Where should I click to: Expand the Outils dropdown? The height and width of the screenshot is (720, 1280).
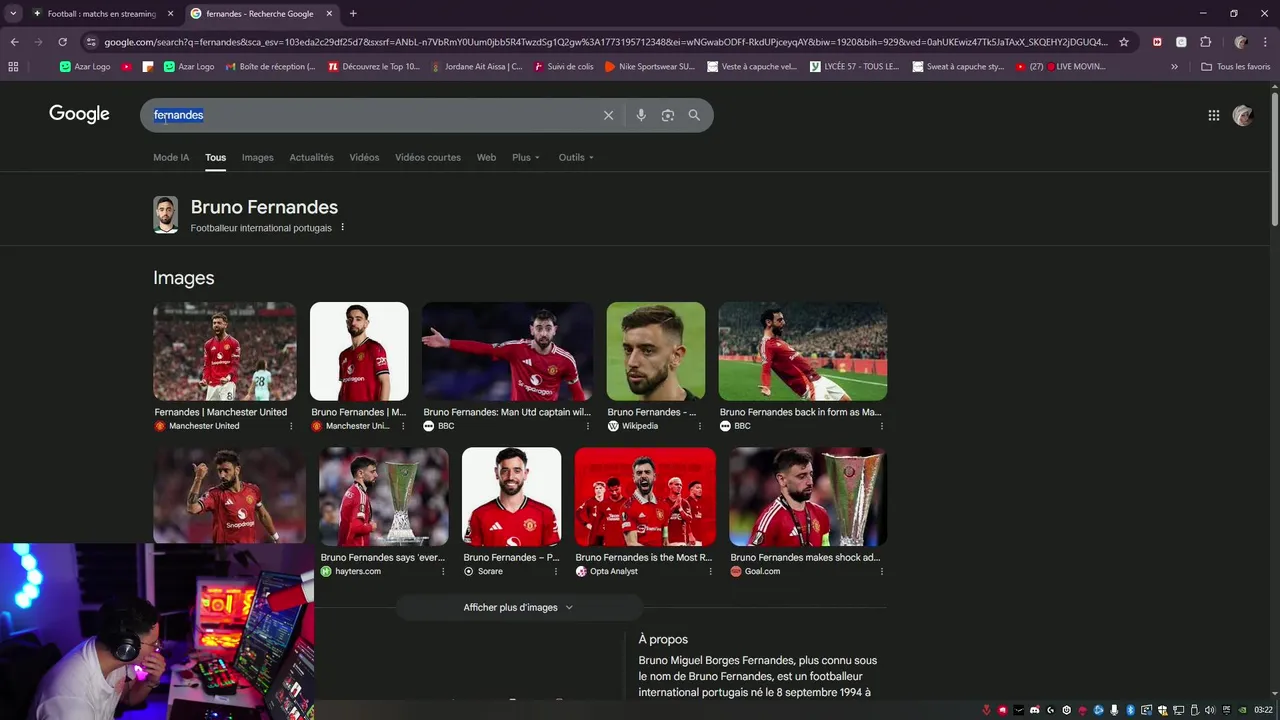(x=576, y=157)
